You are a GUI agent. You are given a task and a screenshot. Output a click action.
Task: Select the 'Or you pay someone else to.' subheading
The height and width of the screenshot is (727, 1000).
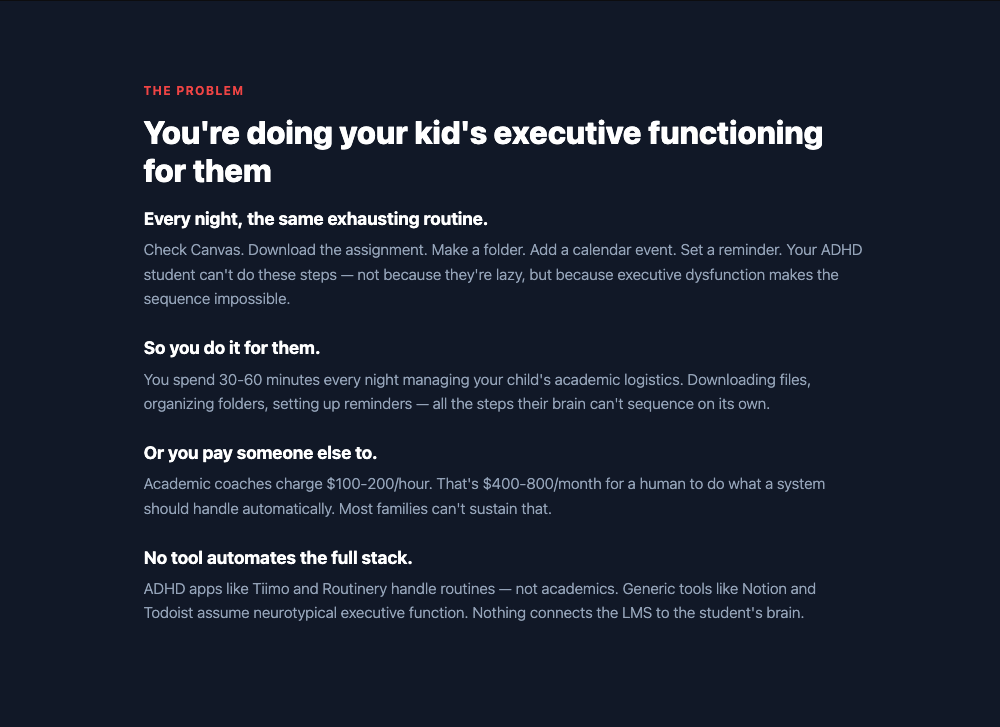260,453
